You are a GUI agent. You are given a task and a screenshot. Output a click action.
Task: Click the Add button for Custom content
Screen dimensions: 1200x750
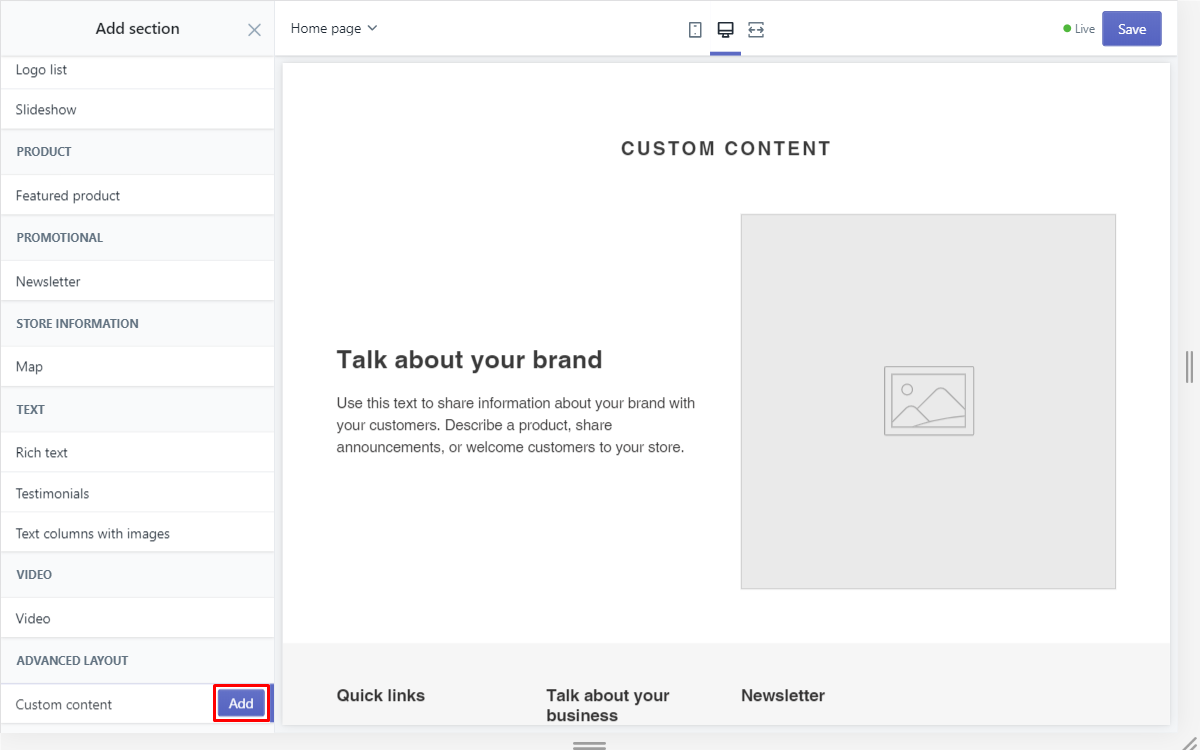click(241, 704)
